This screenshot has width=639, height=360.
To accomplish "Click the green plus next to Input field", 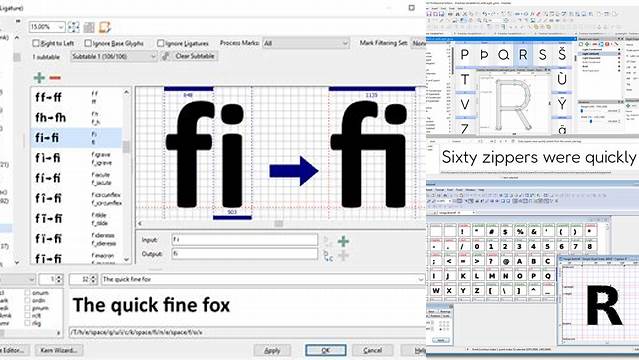I will click(x=343, y=241).
